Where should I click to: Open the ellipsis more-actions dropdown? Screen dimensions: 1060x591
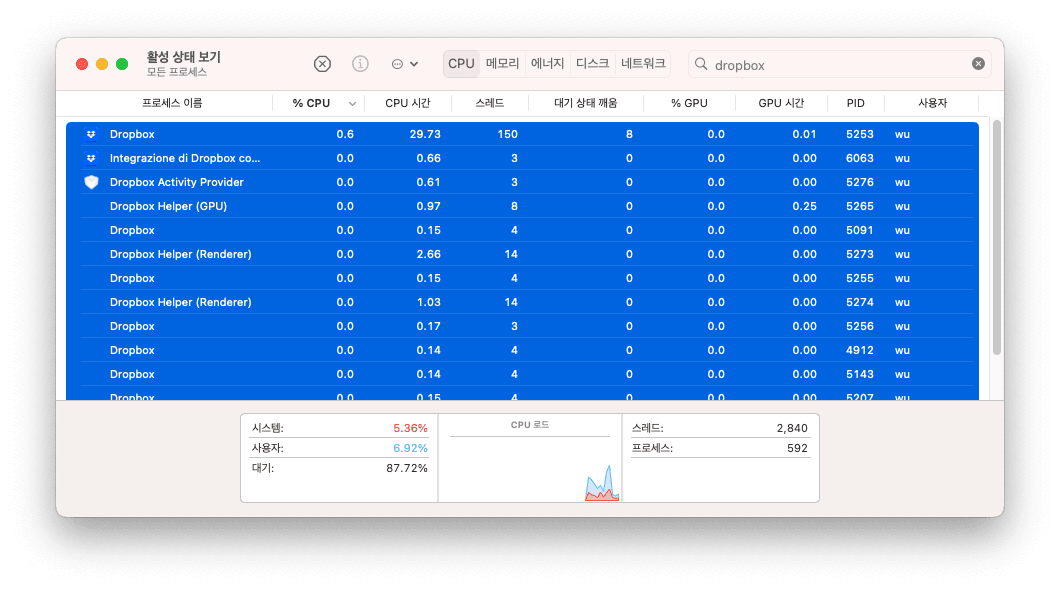tap(404, 64)
